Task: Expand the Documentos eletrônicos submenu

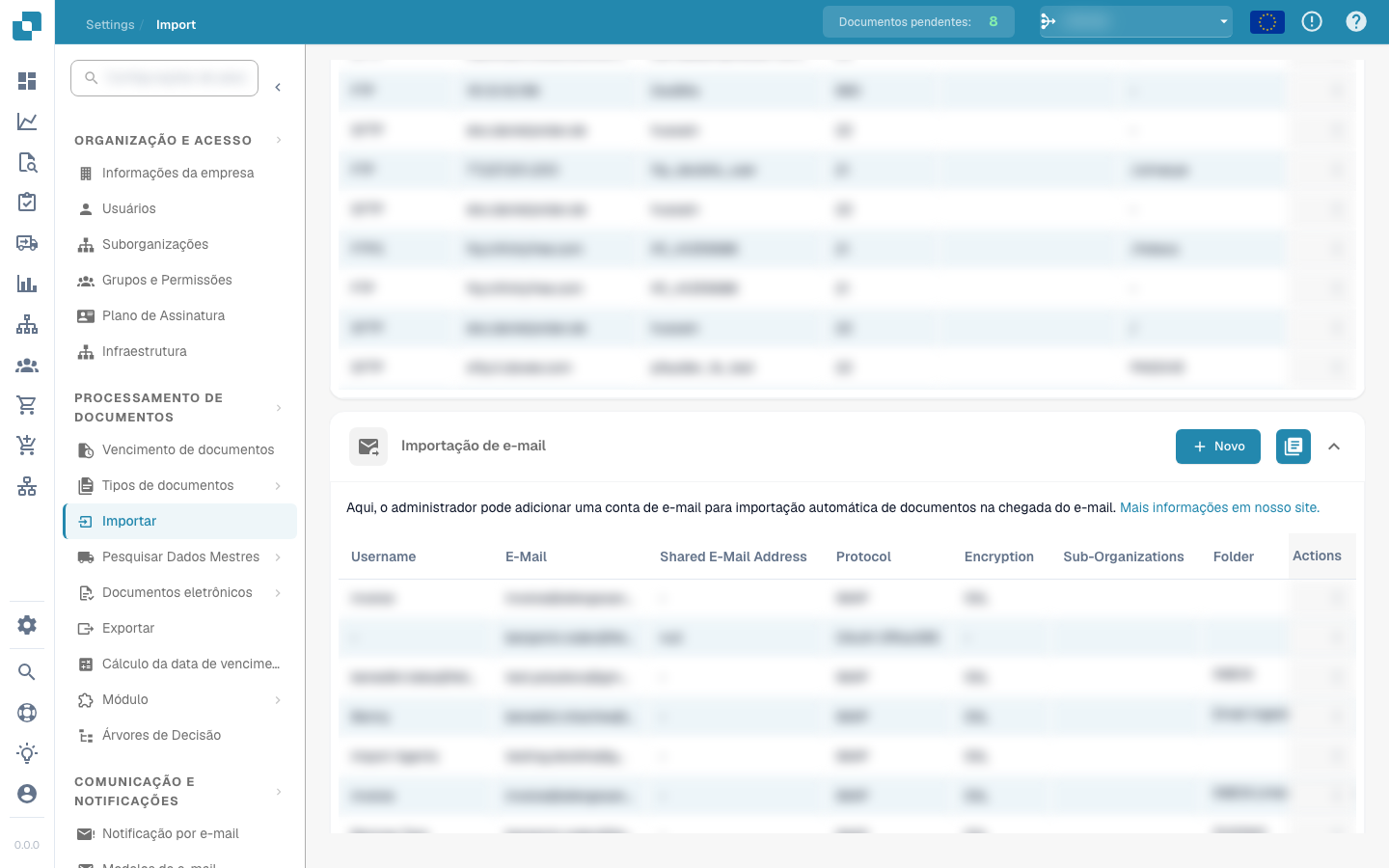Action: pyautogui.click(x=278, y=593)
